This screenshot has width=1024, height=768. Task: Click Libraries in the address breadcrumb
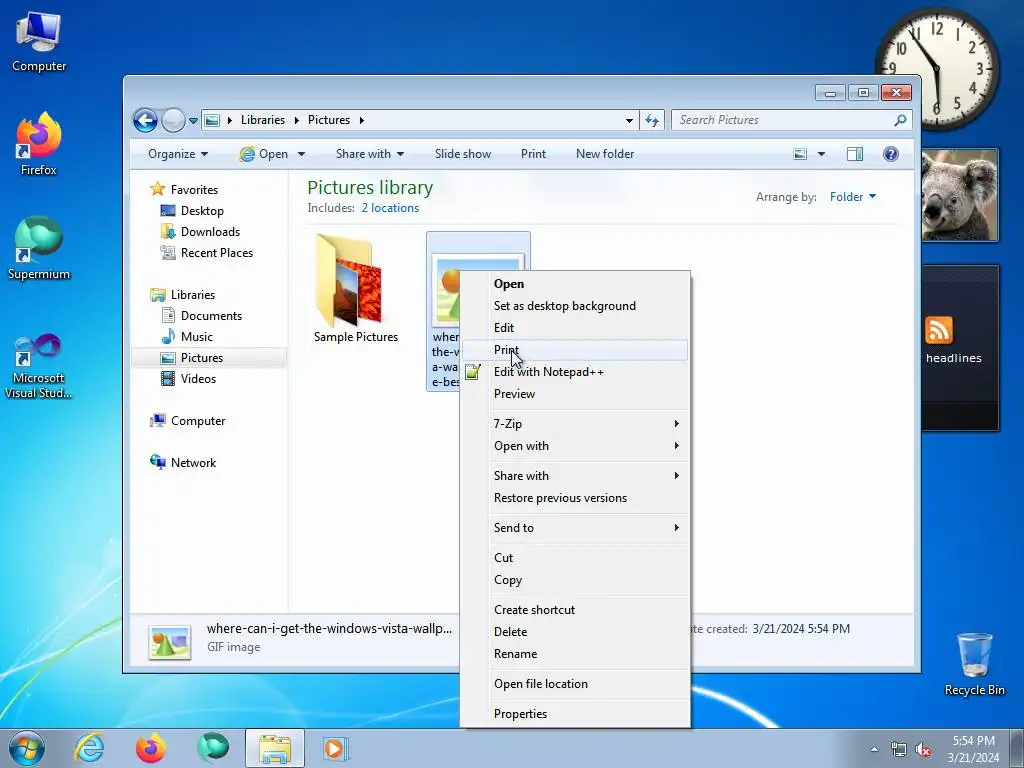(x=263, y=120)
